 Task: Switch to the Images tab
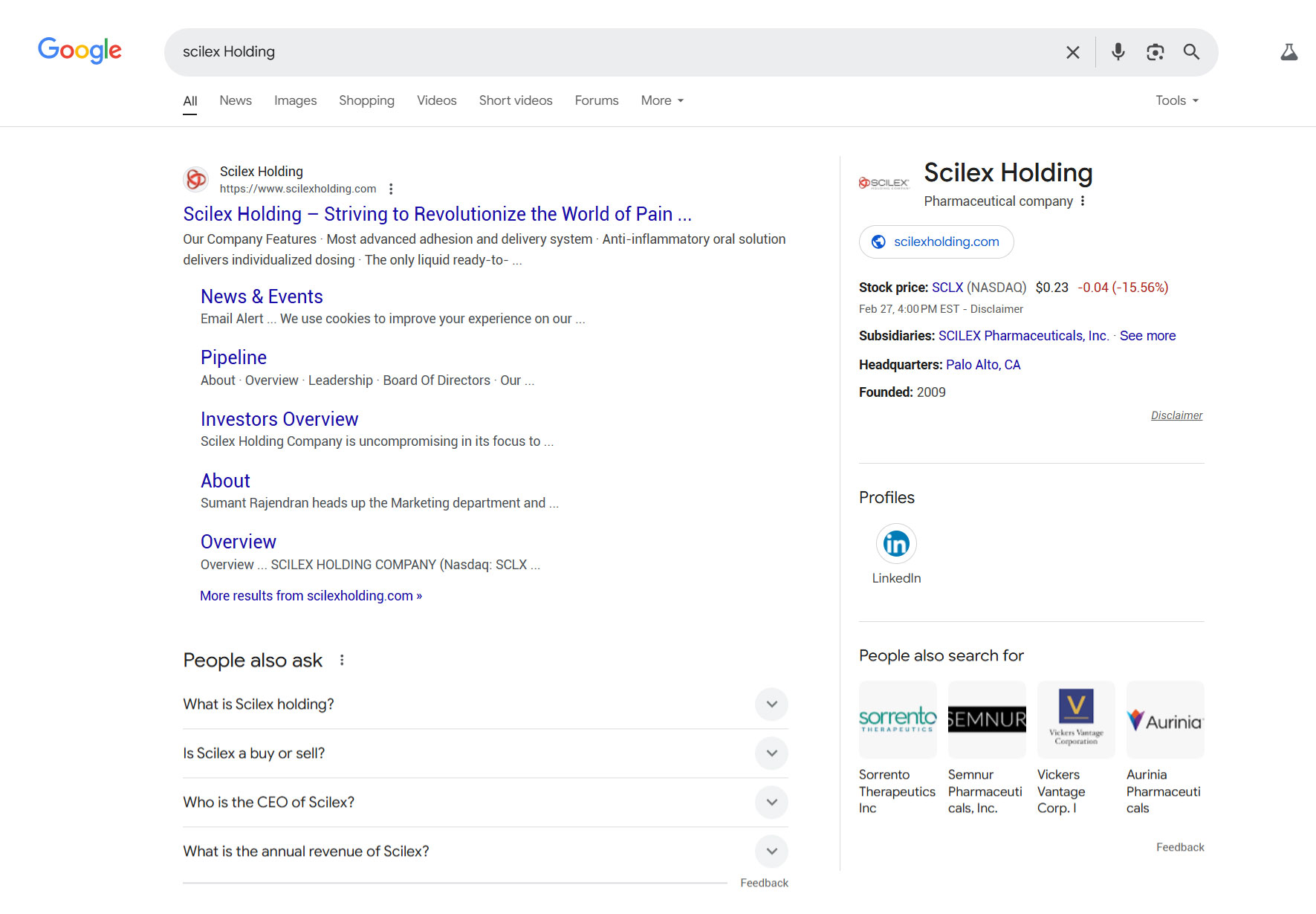295,100
